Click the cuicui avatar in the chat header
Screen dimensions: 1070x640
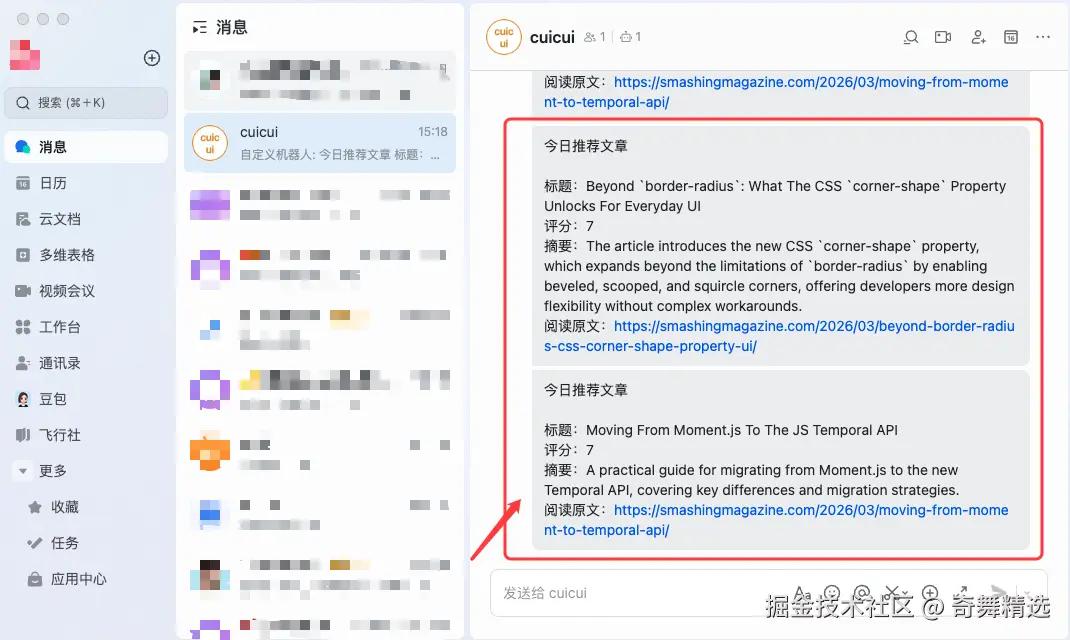504,37
